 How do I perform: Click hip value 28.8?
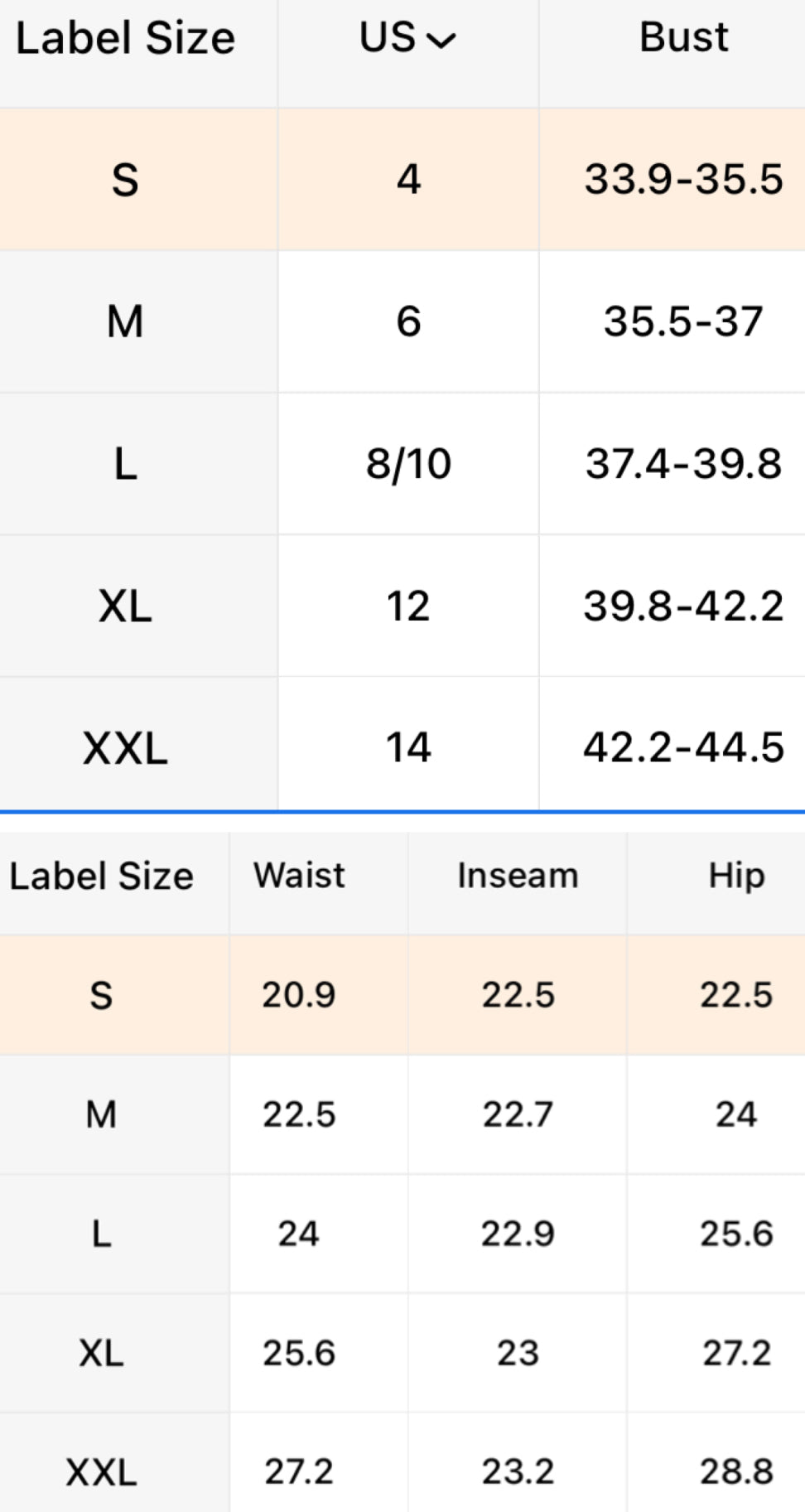coord(735,1472)
